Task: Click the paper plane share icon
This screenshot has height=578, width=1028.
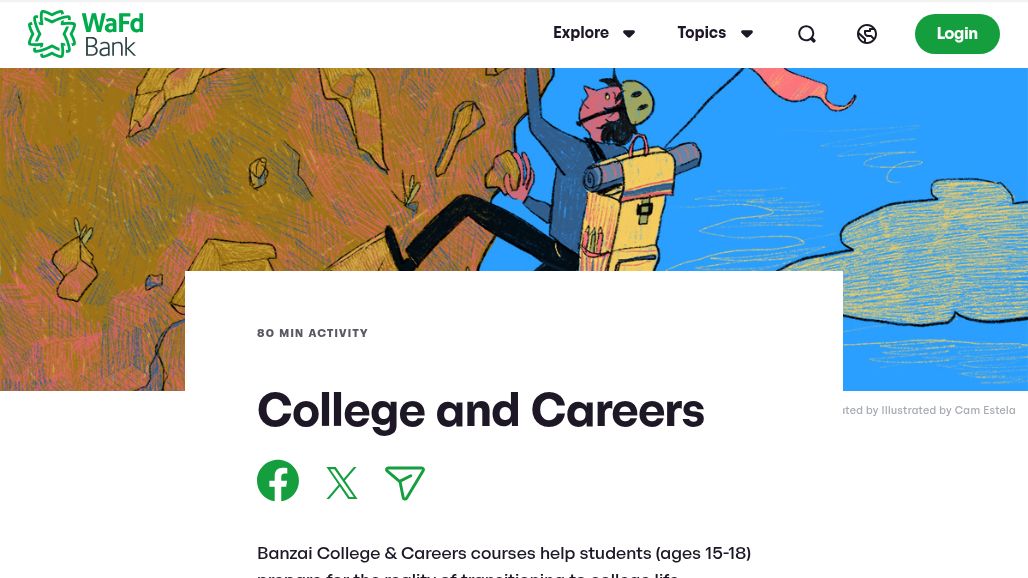Action: [405, 482]
